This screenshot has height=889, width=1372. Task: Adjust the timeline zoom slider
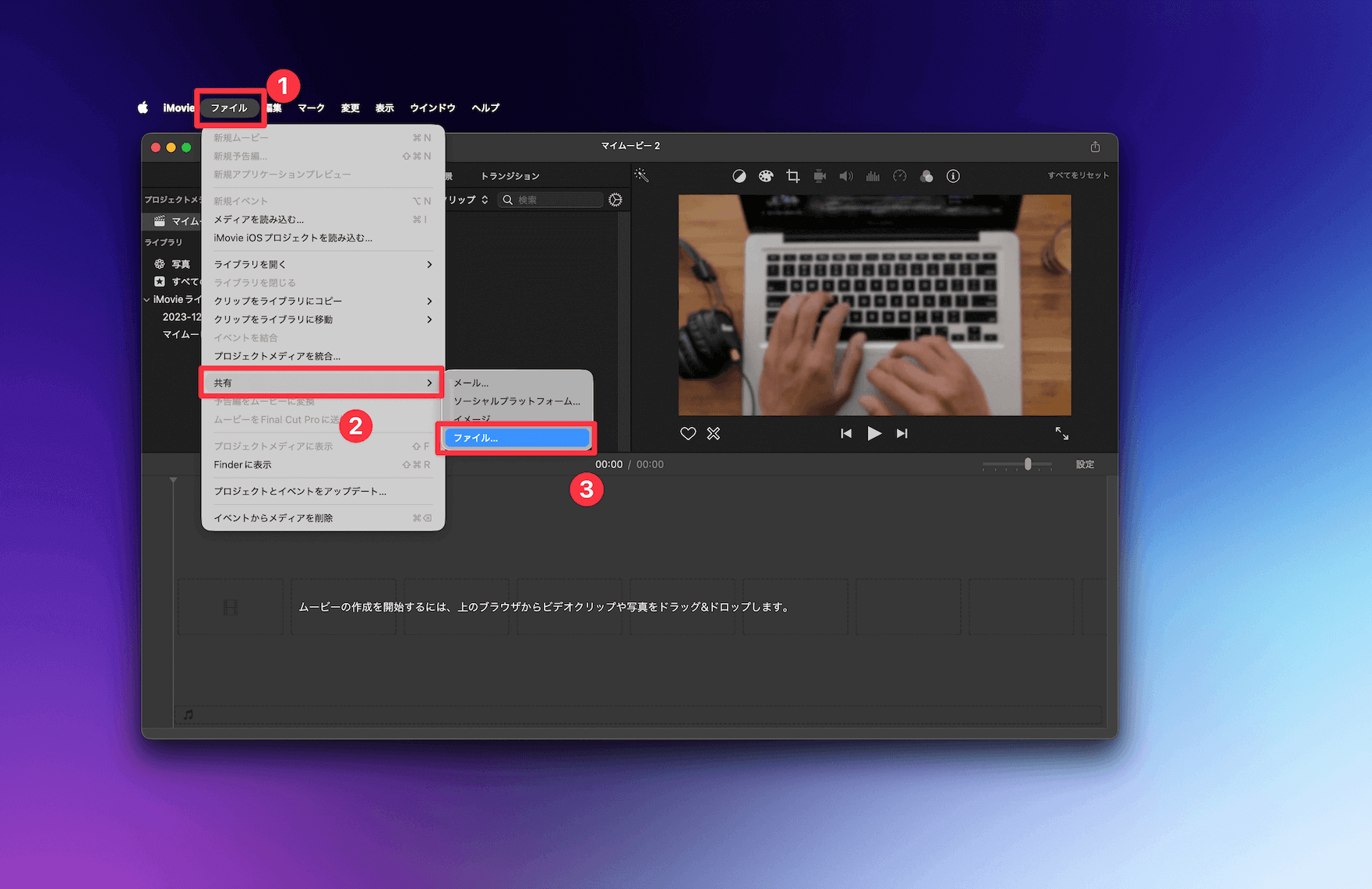[x=1028, y=464]
